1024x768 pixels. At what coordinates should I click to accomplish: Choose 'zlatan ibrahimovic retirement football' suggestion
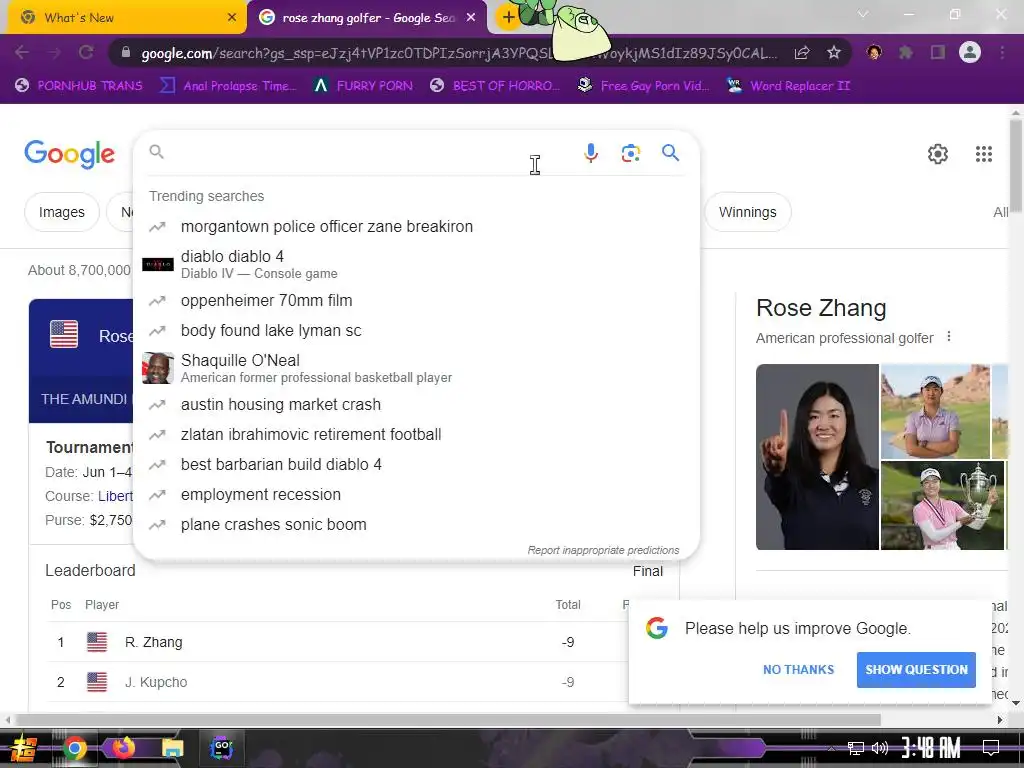pyautogui.click(x=416, y=434)
